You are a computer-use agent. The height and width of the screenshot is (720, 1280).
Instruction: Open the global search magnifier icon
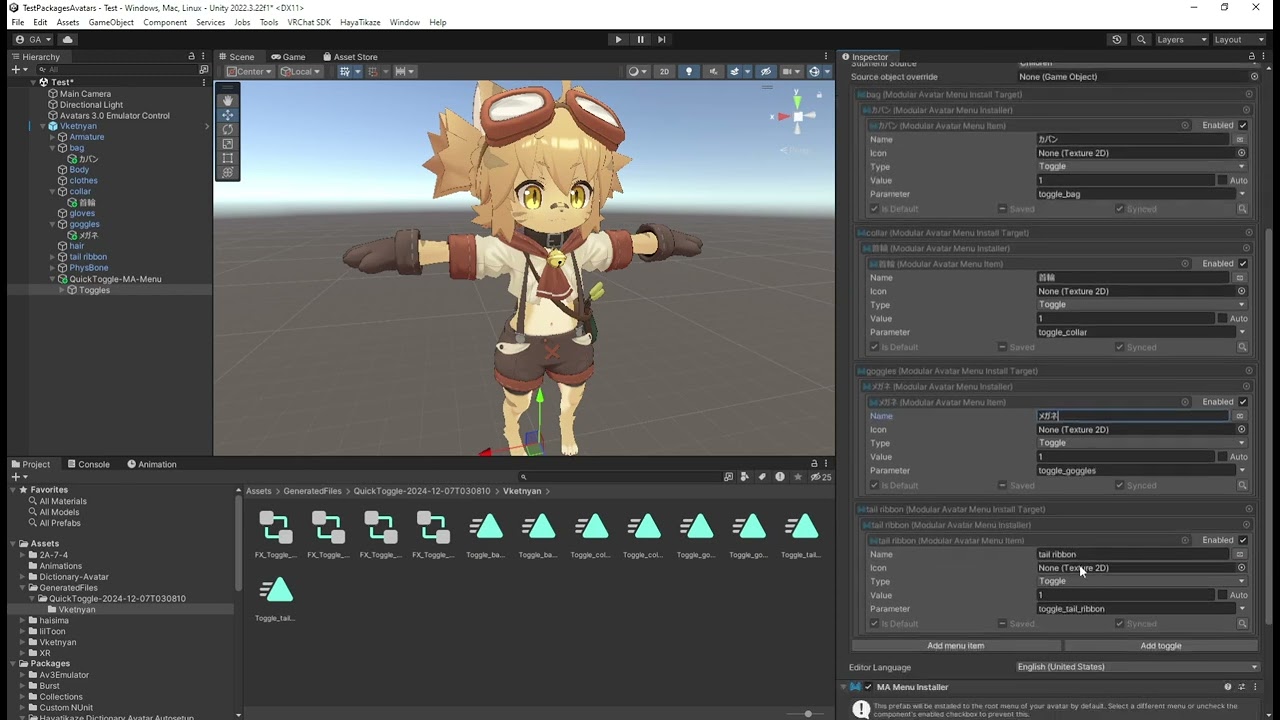[1141, 40]
